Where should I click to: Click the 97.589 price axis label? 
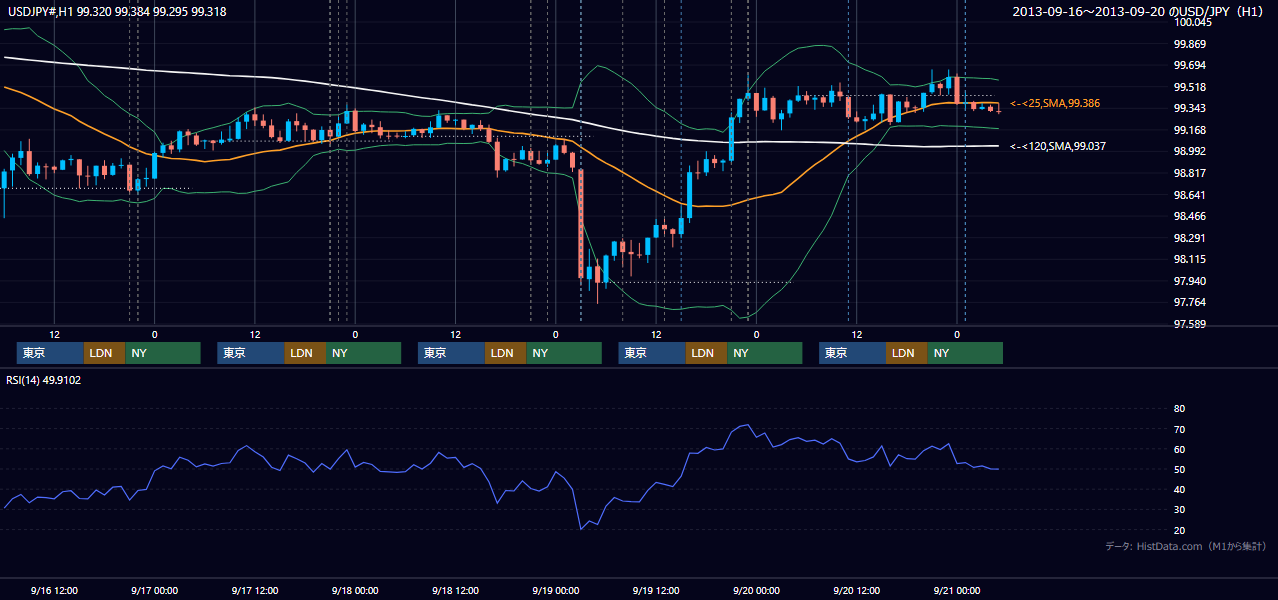click(x=1190, y=324)
